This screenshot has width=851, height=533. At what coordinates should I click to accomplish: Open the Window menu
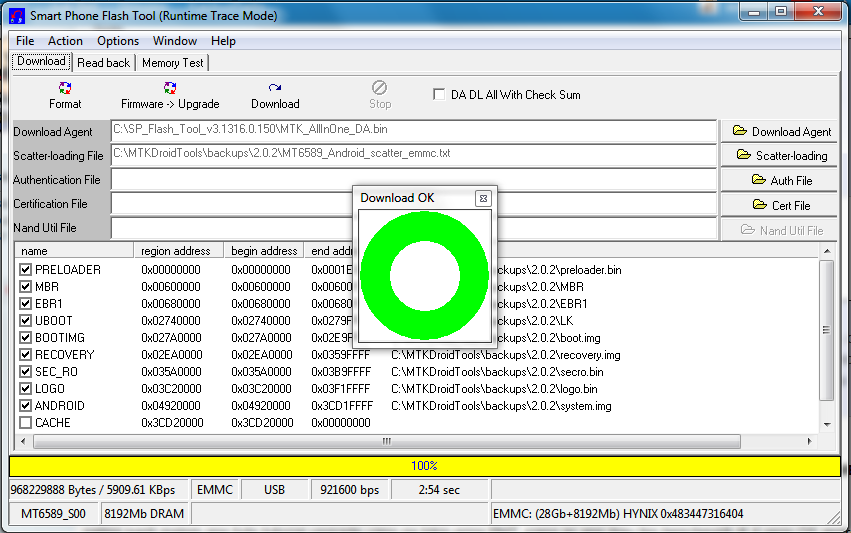(175, 41)
